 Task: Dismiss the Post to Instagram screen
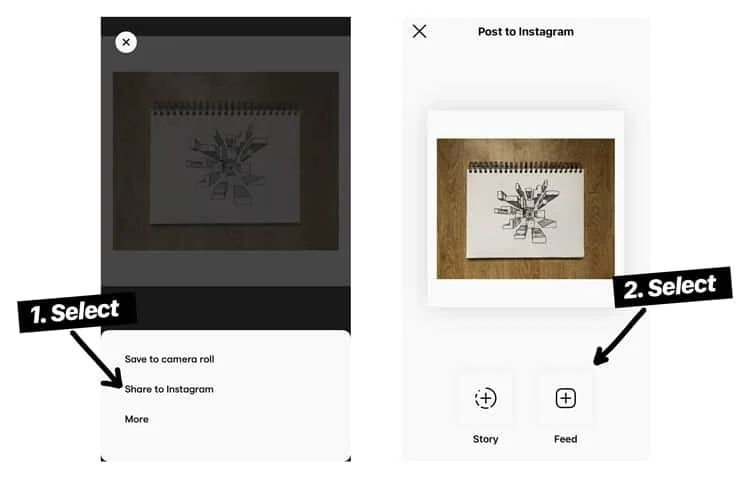pos(419,32)
